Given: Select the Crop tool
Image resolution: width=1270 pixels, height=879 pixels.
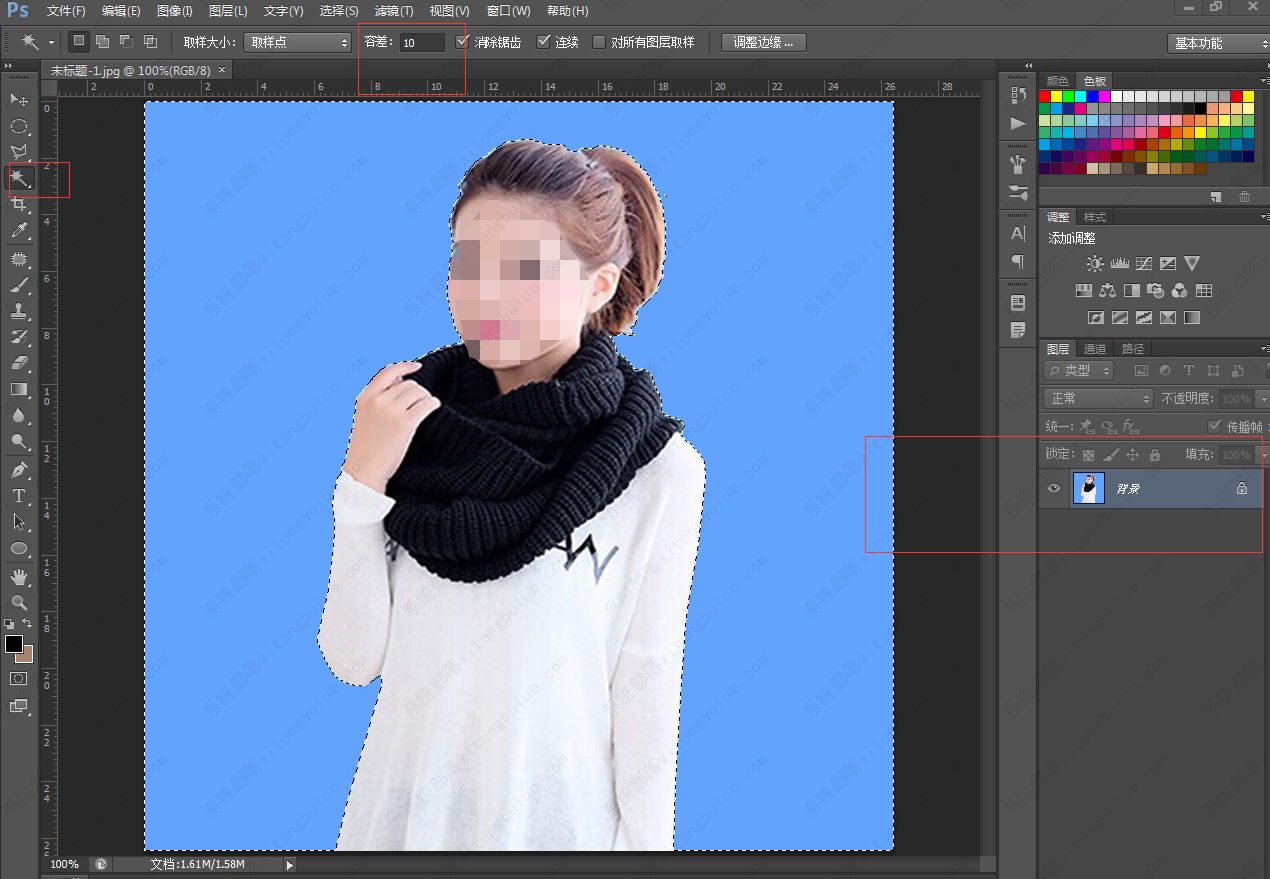Looking at the screenshot, I should [19, 204].
